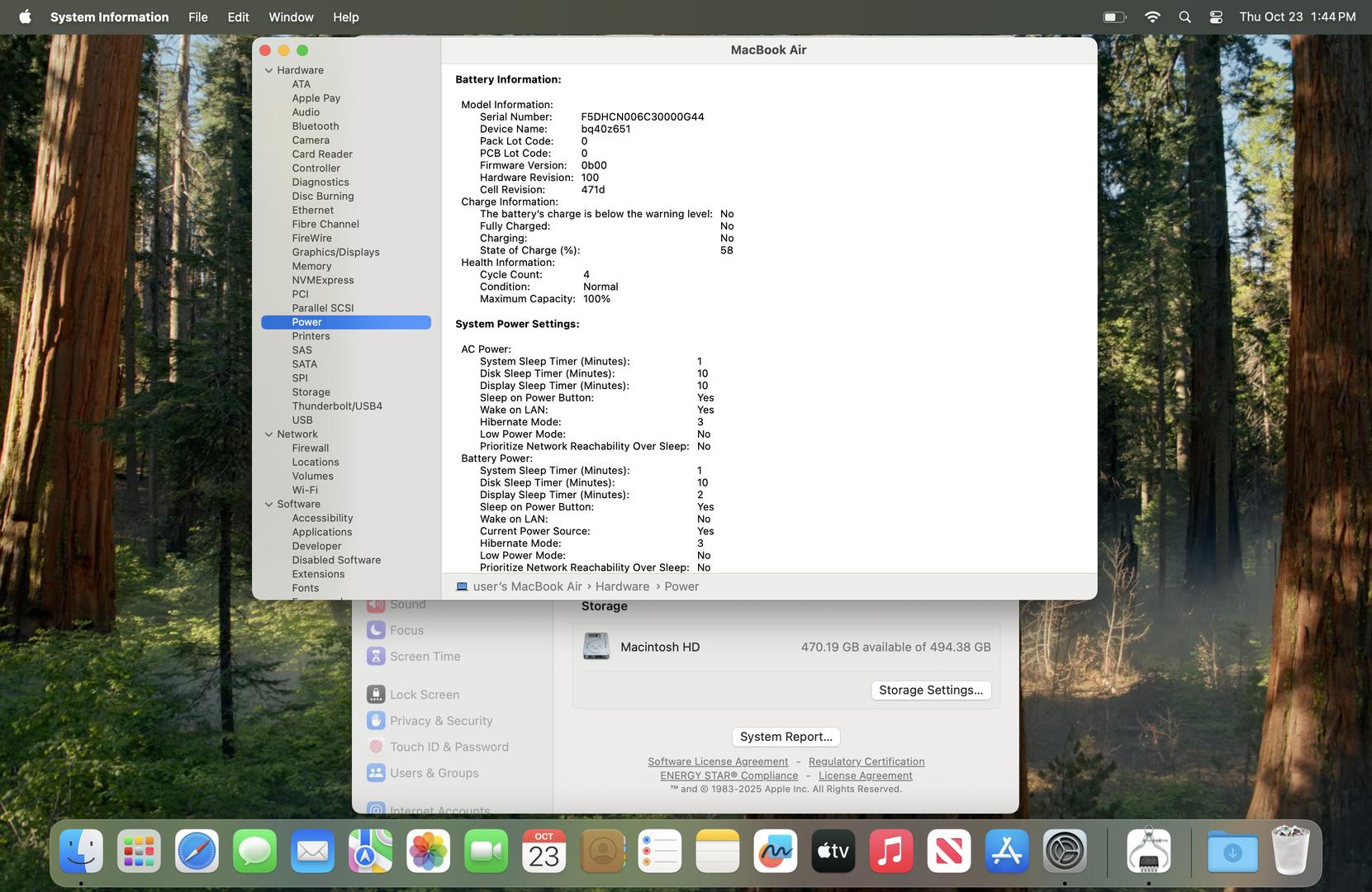Open the System Information Dock icon

tap(1148, 852)
